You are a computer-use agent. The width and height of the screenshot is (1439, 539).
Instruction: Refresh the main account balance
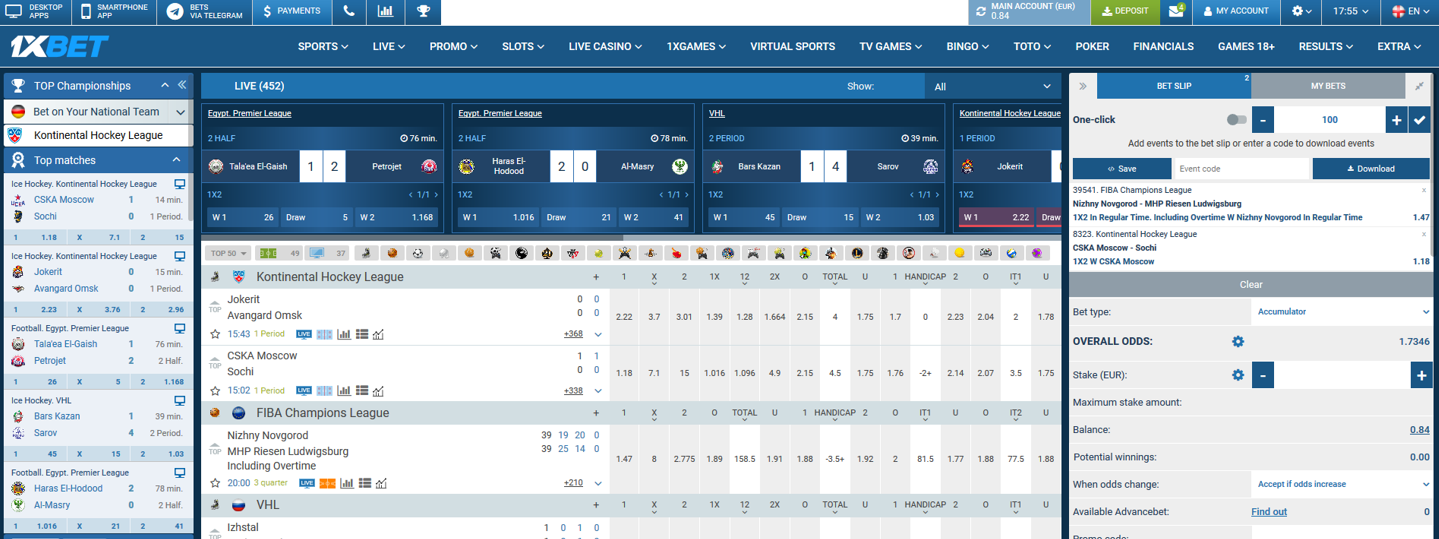tap(981, 12)
